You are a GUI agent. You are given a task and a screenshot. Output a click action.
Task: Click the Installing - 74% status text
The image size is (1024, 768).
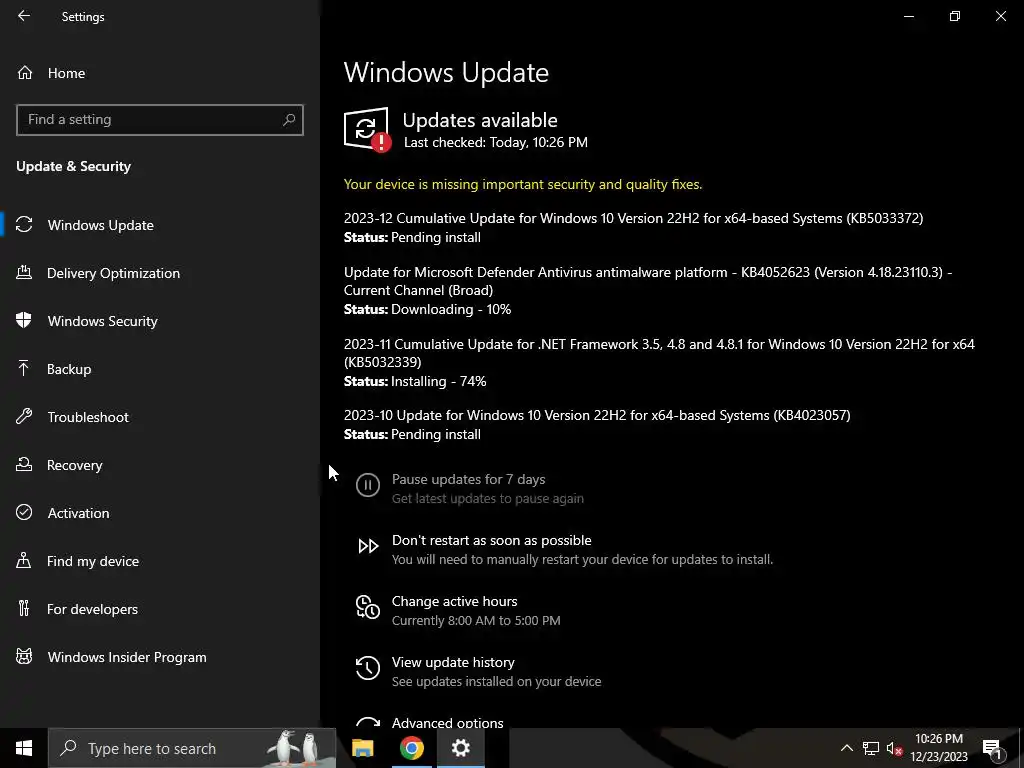438,381
